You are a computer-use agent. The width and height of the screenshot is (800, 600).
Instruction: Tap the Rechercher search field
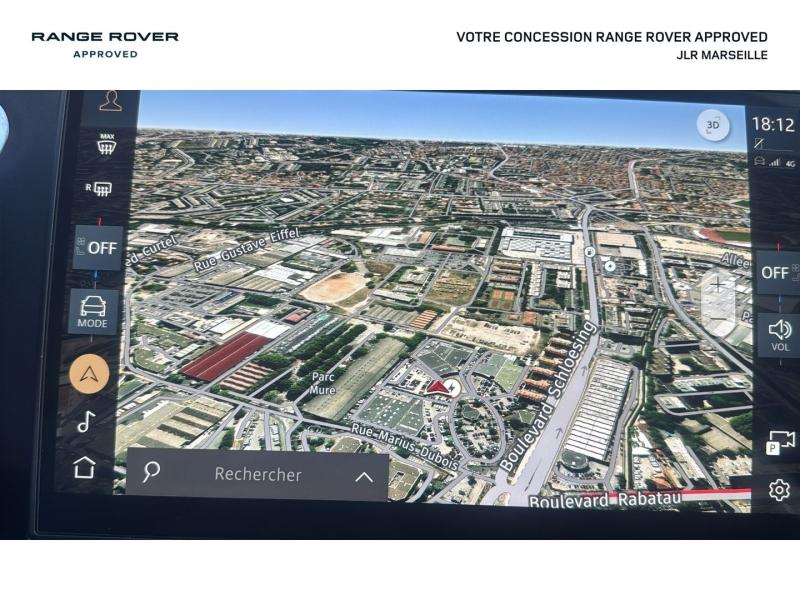click(257, 475)
